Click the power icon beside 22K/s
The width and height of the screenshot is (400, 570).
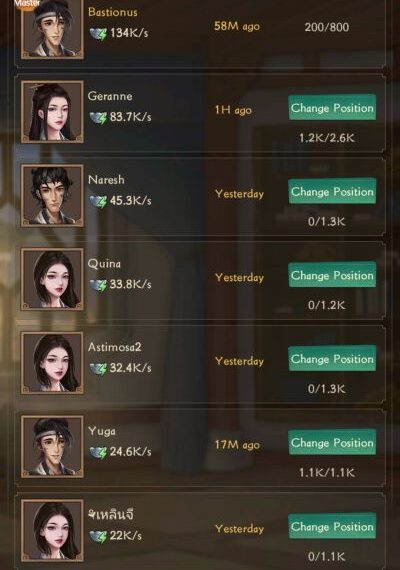coord(98,536)
